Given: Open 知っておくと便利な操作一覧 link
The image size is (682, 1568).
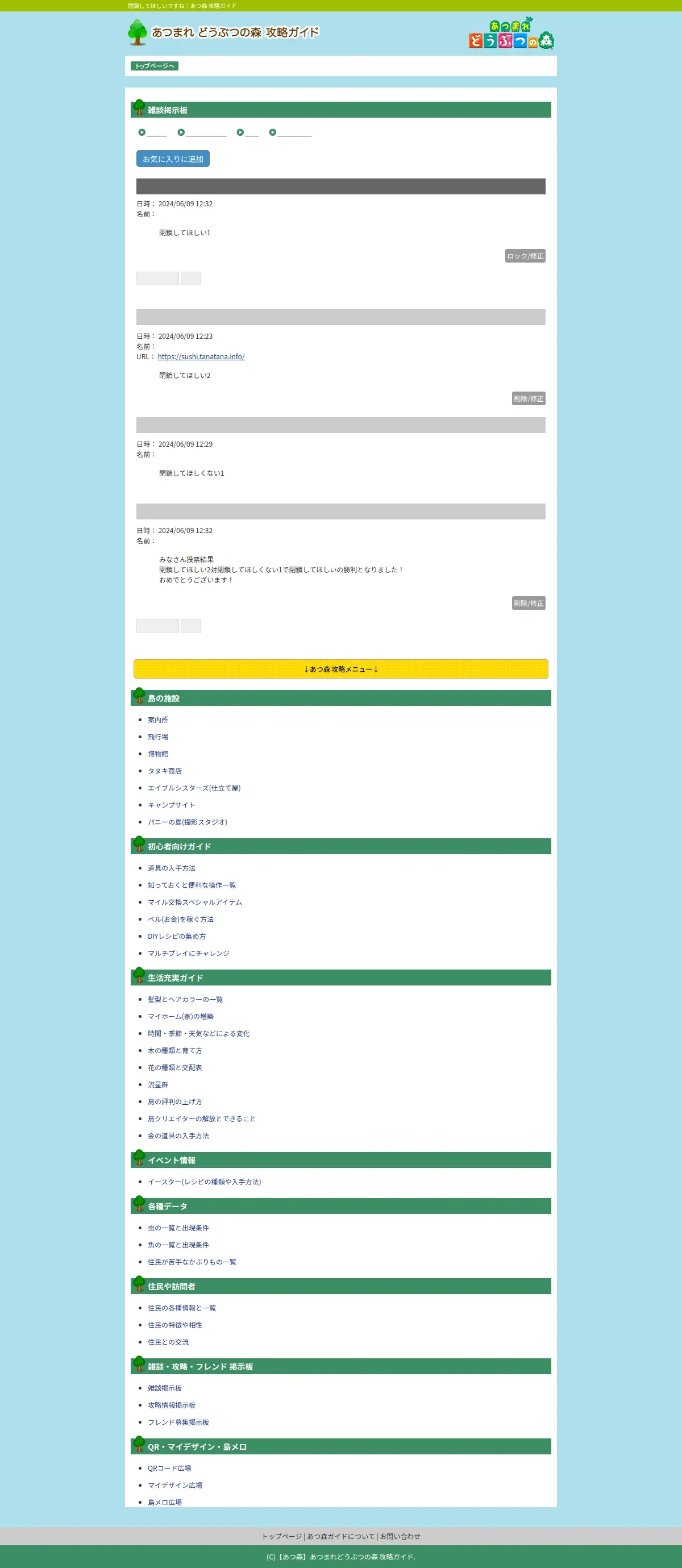Looking at the screenshot, I should point(192,885).
